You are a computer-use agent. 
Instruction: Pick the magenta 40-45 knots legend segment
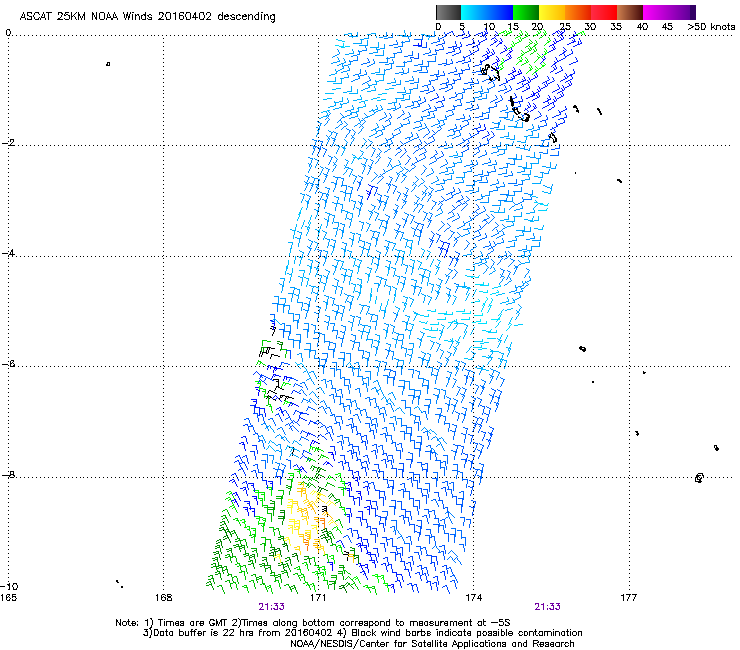[x=656, y=12]
